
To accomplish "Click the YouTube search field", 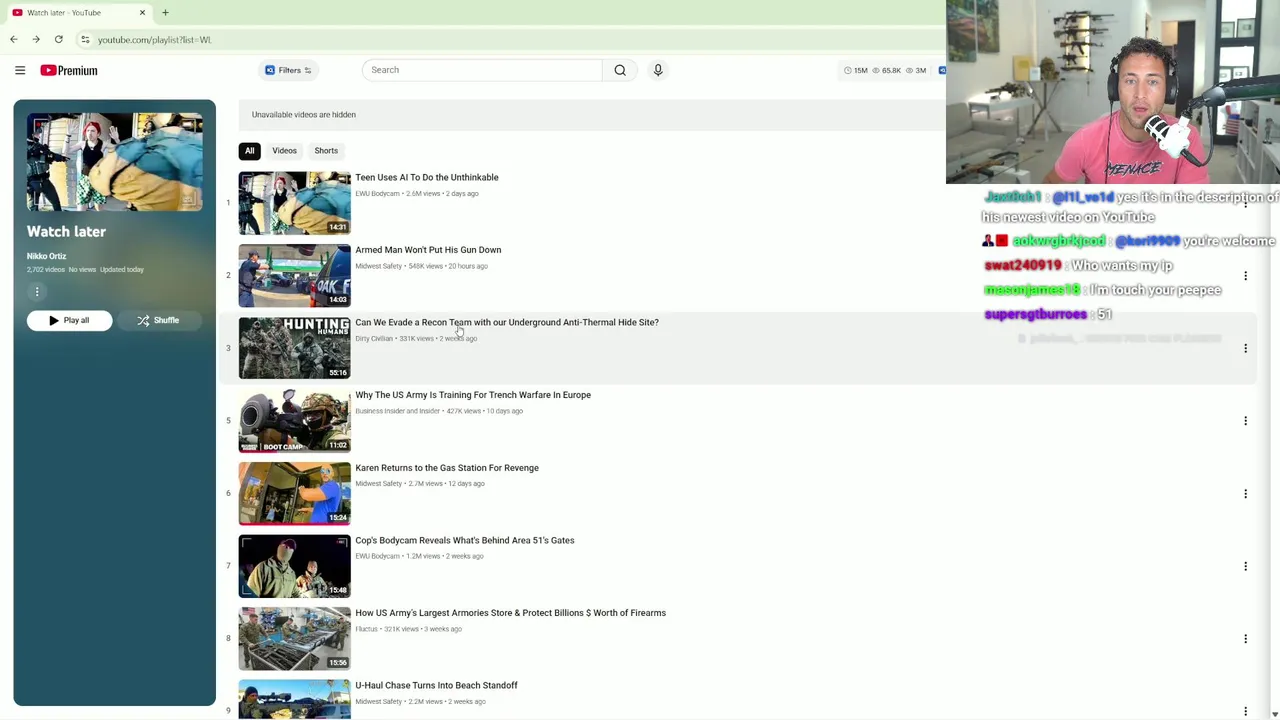I will tap(482, 70).
